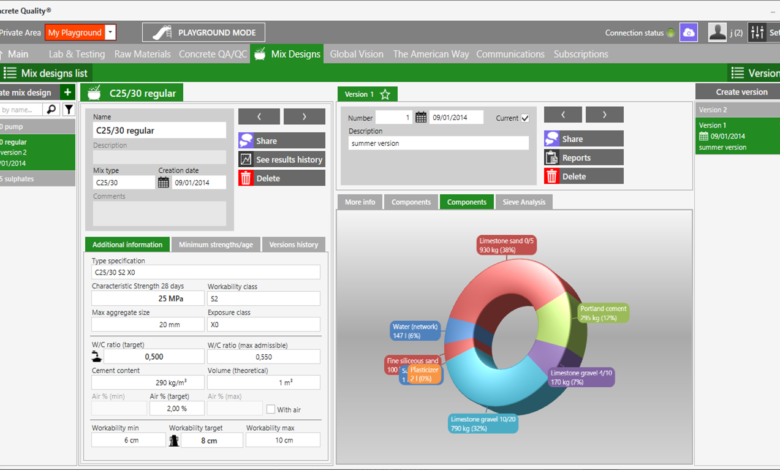
Task: Switch to Versions history tab
Action: pos(293,244)
